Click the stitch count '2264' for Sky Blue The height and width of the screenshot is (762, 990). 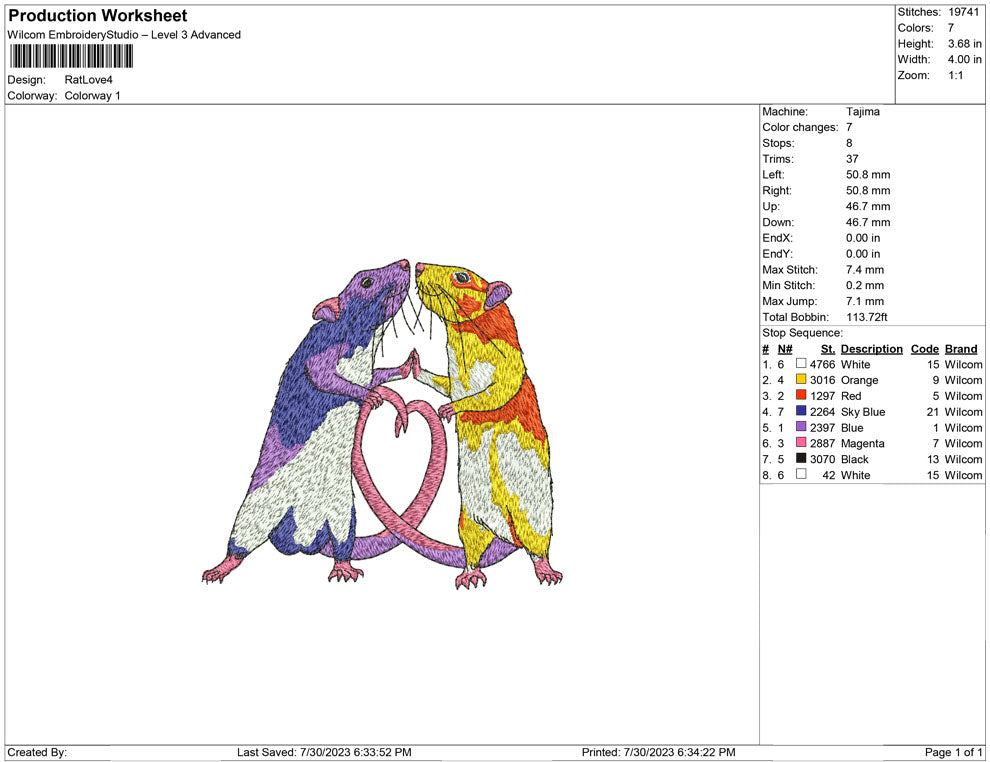822,412
